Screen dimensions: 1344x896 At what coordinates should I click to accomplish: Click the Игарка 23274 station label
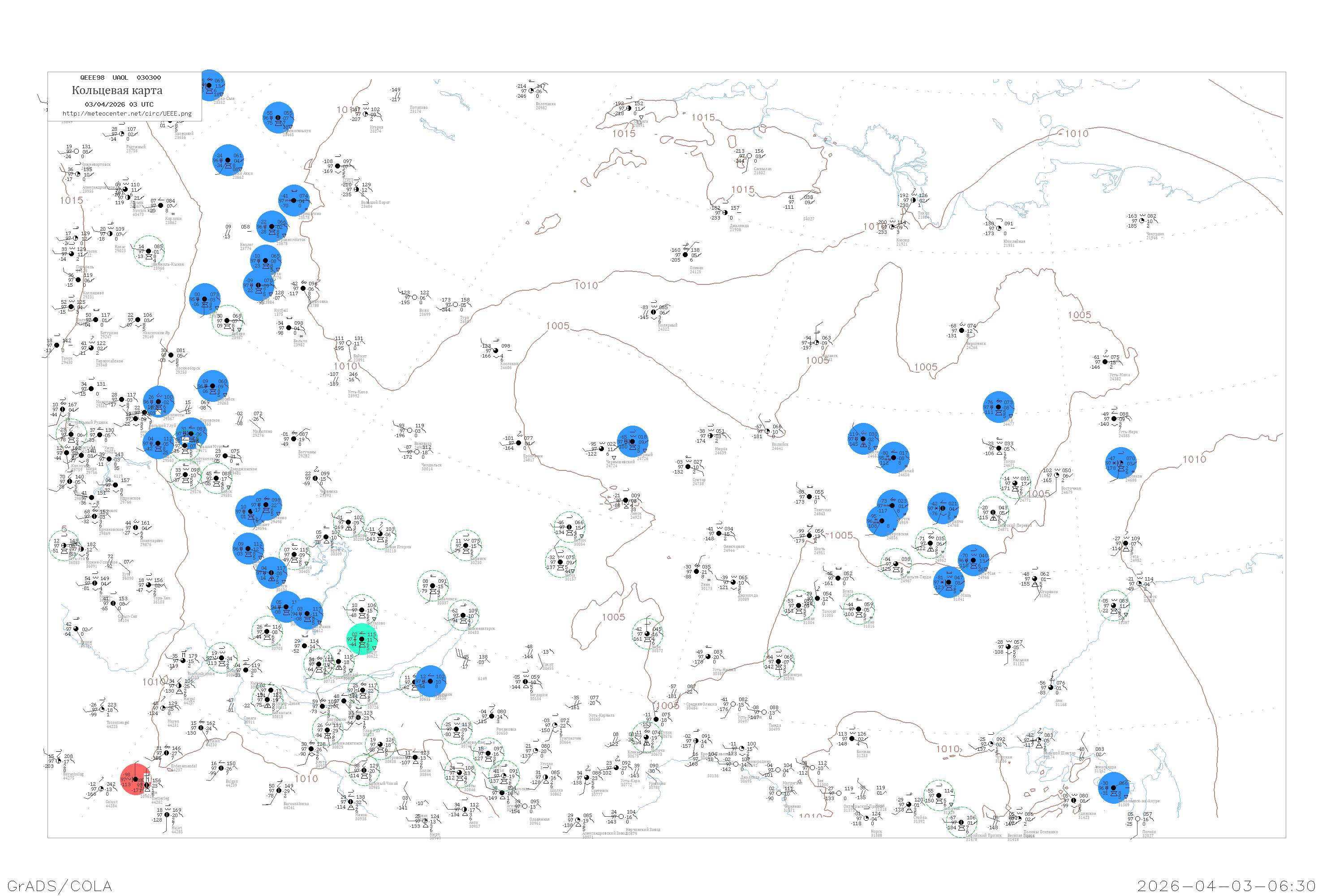point(376,129)
